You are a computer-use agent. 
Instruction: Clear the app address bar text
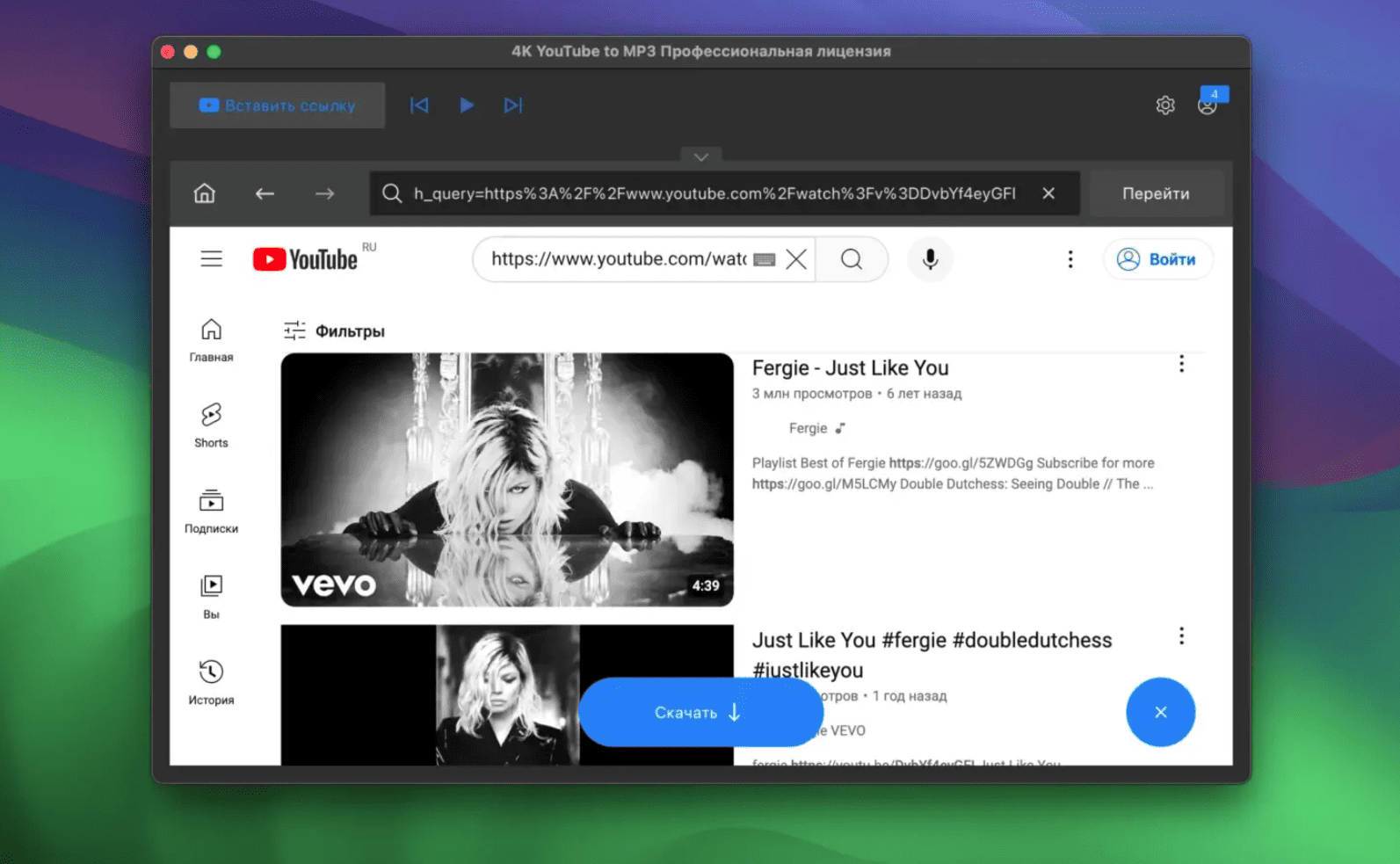(x=1048, y=193)
